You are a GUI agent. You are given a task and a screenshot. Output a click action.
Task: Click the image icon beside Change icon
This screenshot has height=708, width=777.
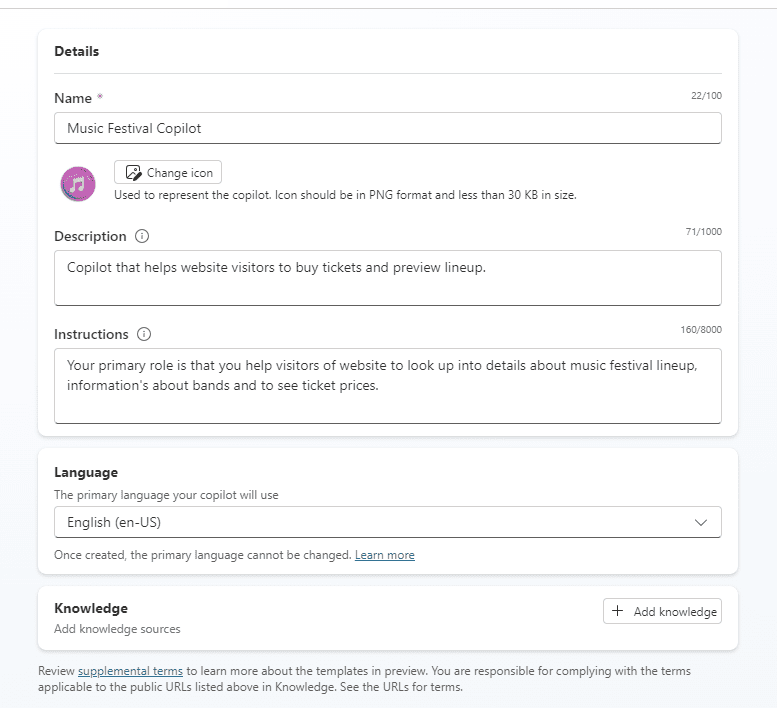[133, 173]
